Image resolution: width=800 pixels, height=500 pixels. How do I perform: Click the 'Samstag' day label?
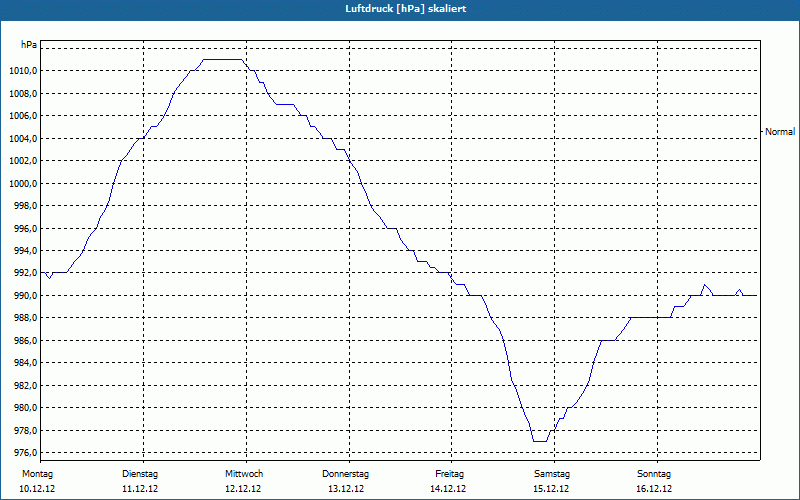[x=552, y=474]
